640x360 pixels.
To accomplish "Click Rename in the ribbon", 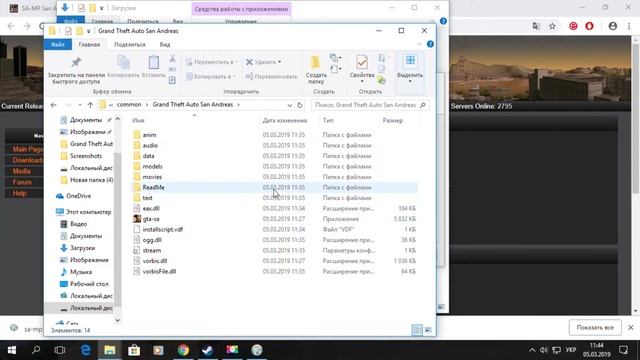I will click(271, 76).
